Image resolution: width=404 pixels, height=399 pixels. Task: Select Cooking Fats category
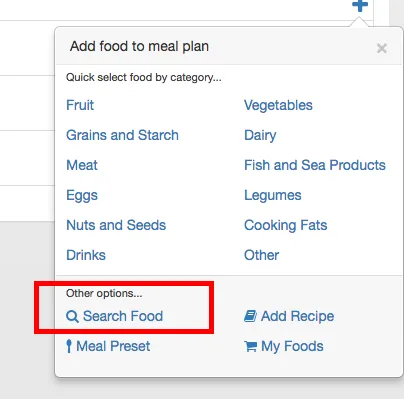285,226
